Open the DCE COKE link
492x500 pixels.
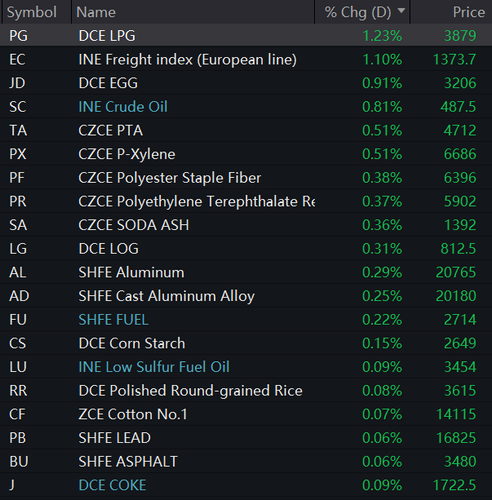click(x=112, y=485)
